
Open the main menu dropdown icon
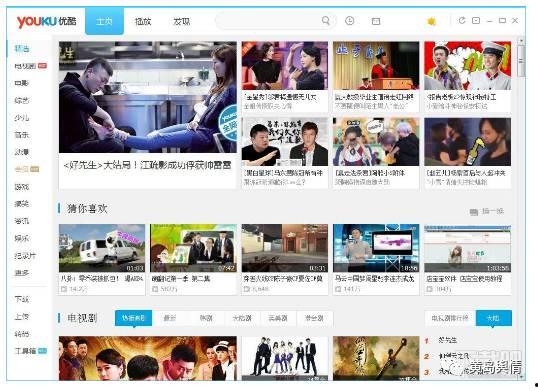[476, 21]
